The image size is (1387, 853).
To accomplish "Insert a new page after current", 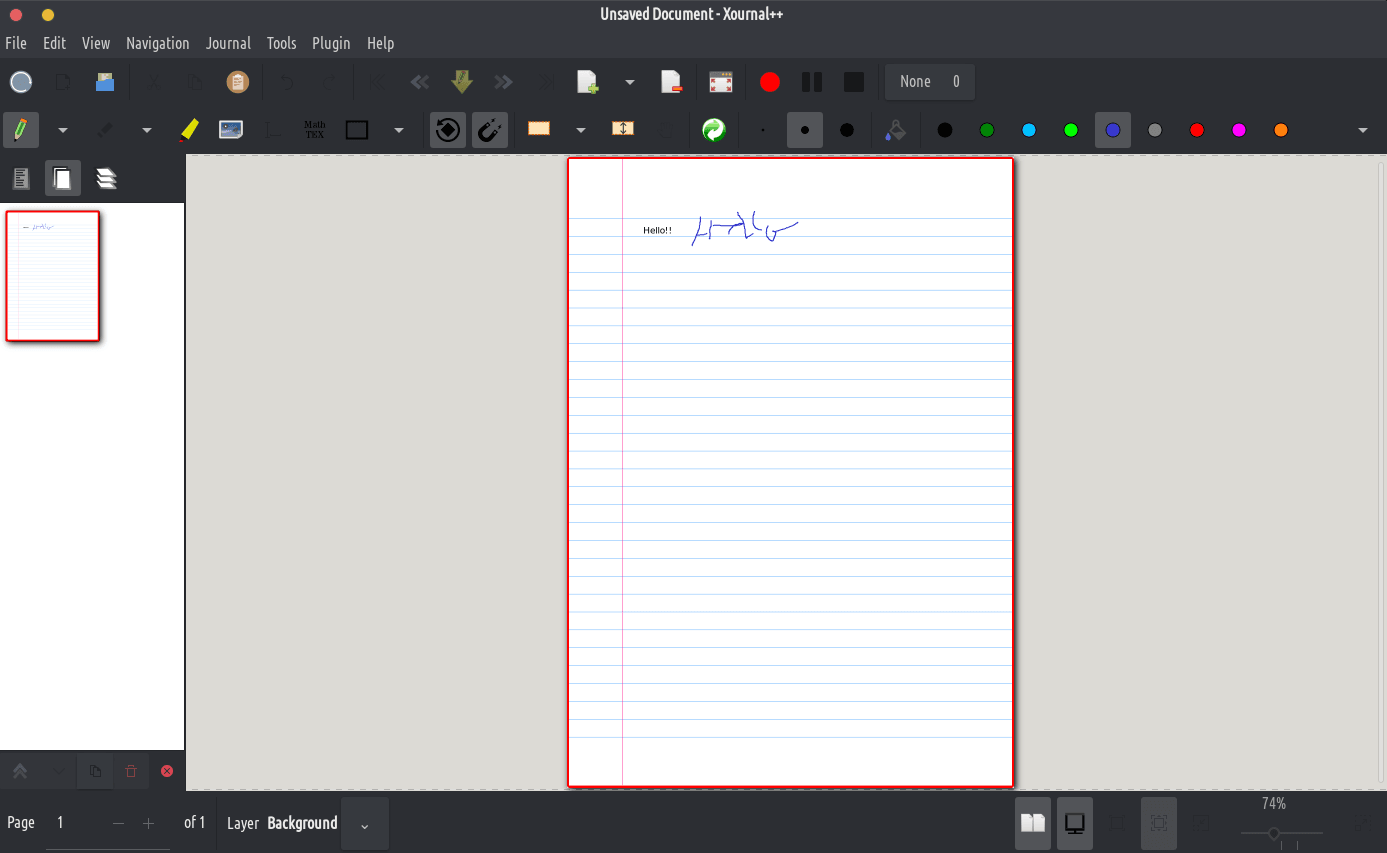I will point(587,82).
